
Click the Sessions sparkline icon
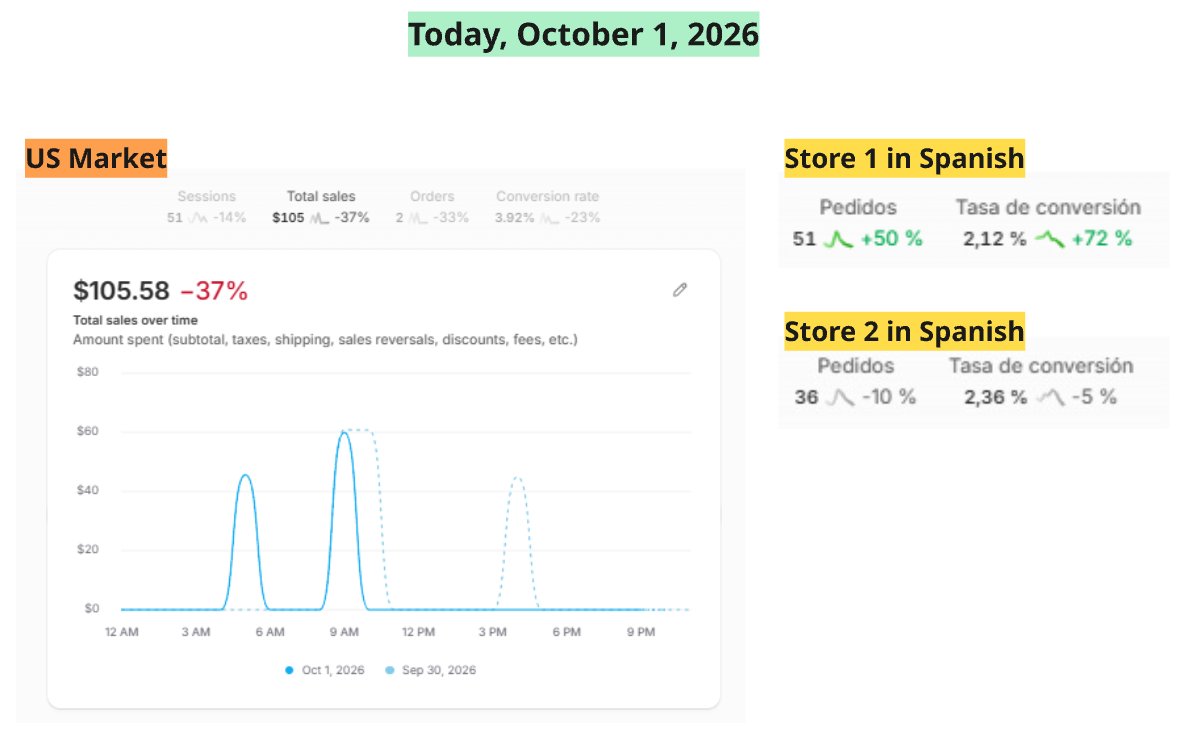pyautogui.click(x=198, y=218)
